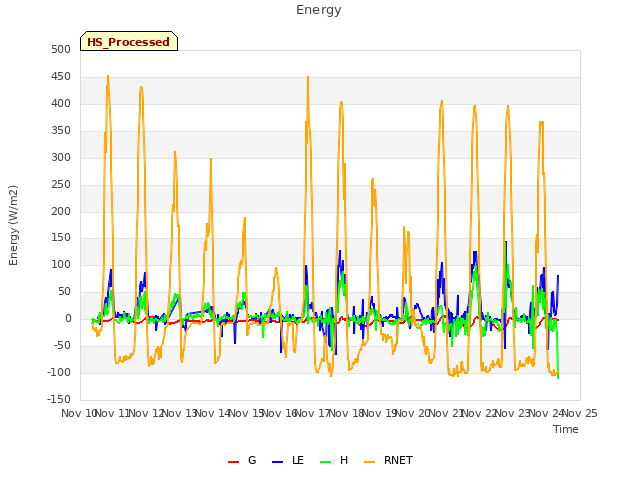Click the Nov 21 x-axis tick label
Screen dimensions: 640x480
(446, 413)
